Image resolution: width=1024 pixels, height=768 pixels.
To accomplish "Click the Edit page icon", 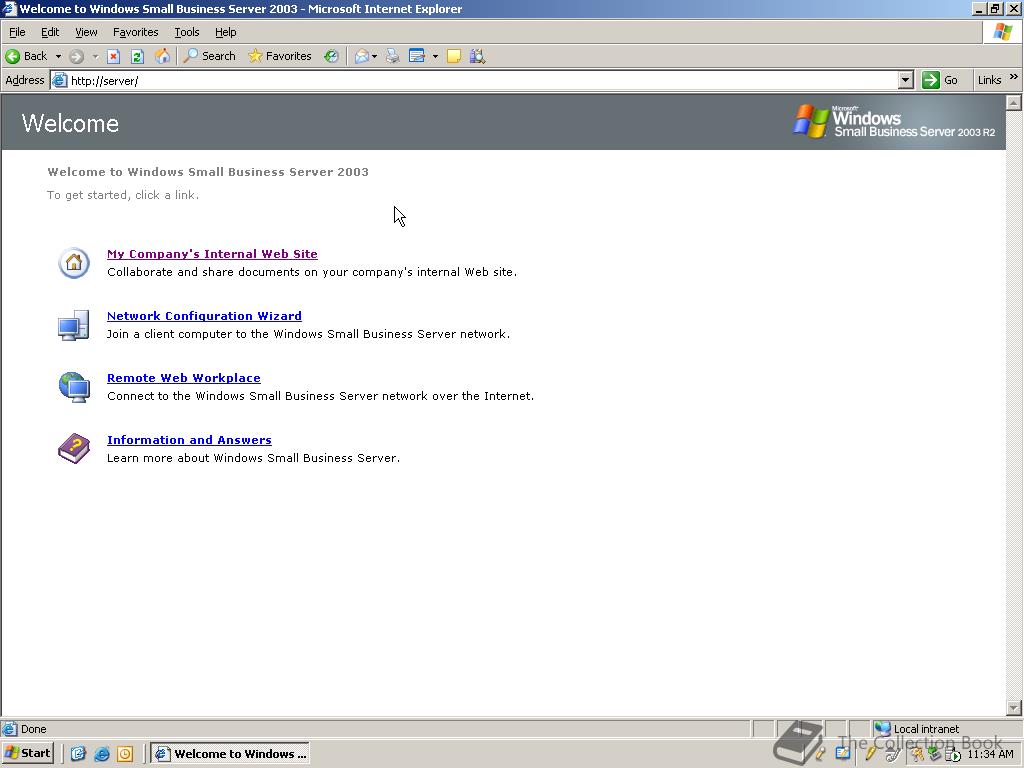I will click(x=417, y=56).
